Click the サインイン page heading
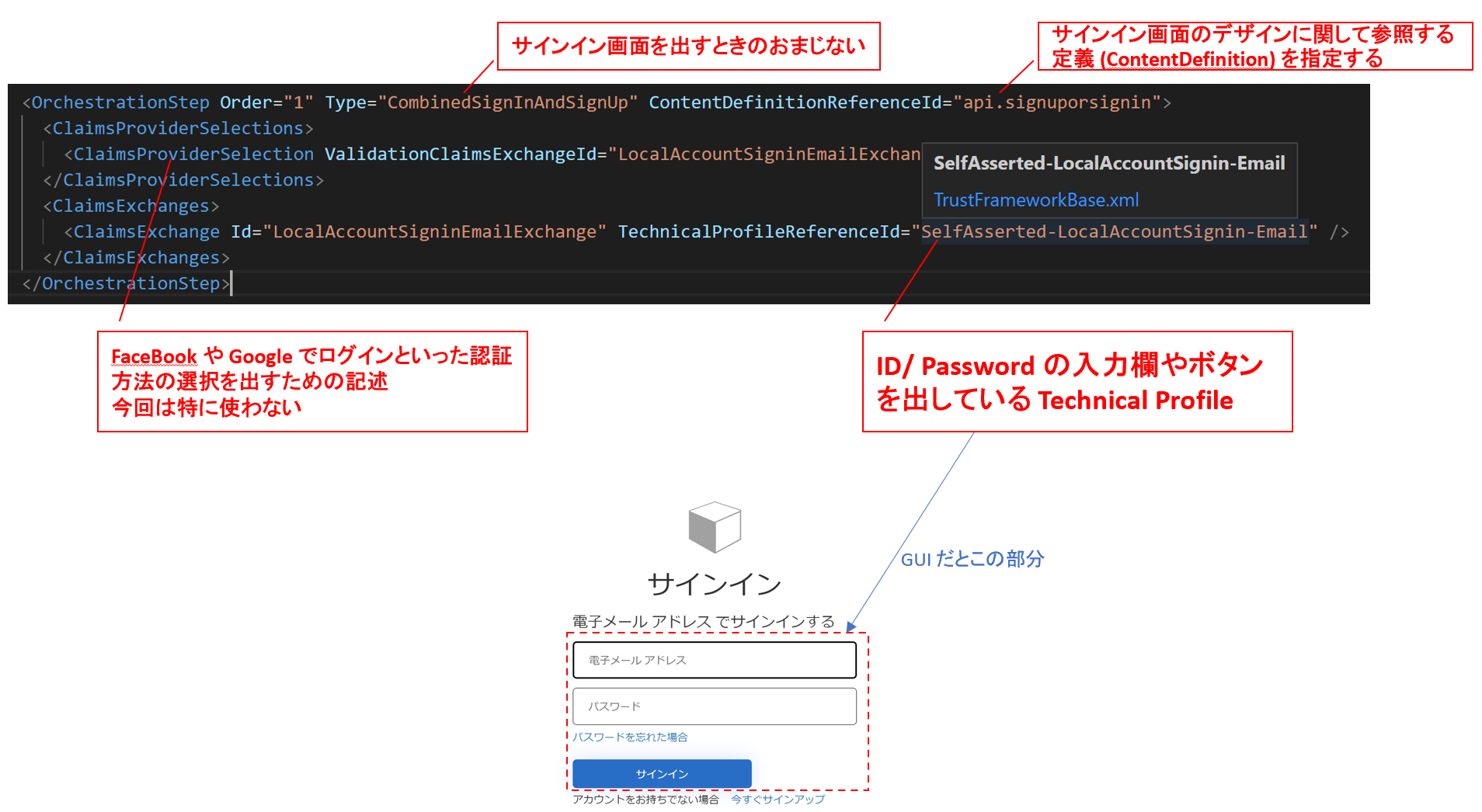The width and height of the screenshot is (1482, 812). click(x=715, y=585)
